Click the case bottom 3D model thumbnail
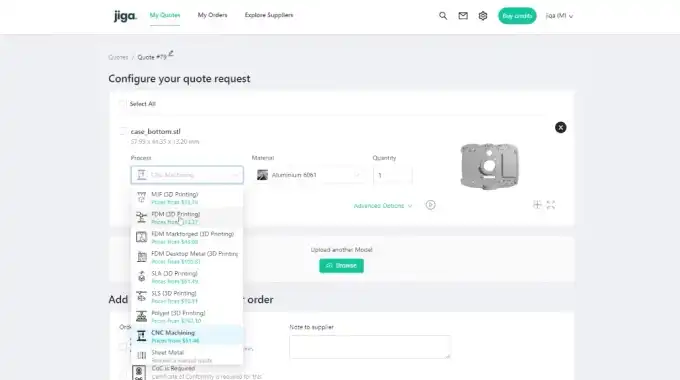Screen dimensions: 680x380 point(490,166)
